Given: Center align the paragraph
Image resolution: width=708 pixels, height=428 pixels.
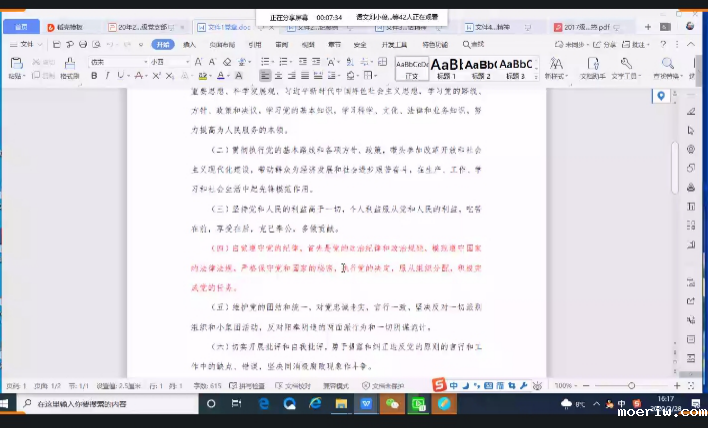Looking at the screenshot, I should coord(279,75).
